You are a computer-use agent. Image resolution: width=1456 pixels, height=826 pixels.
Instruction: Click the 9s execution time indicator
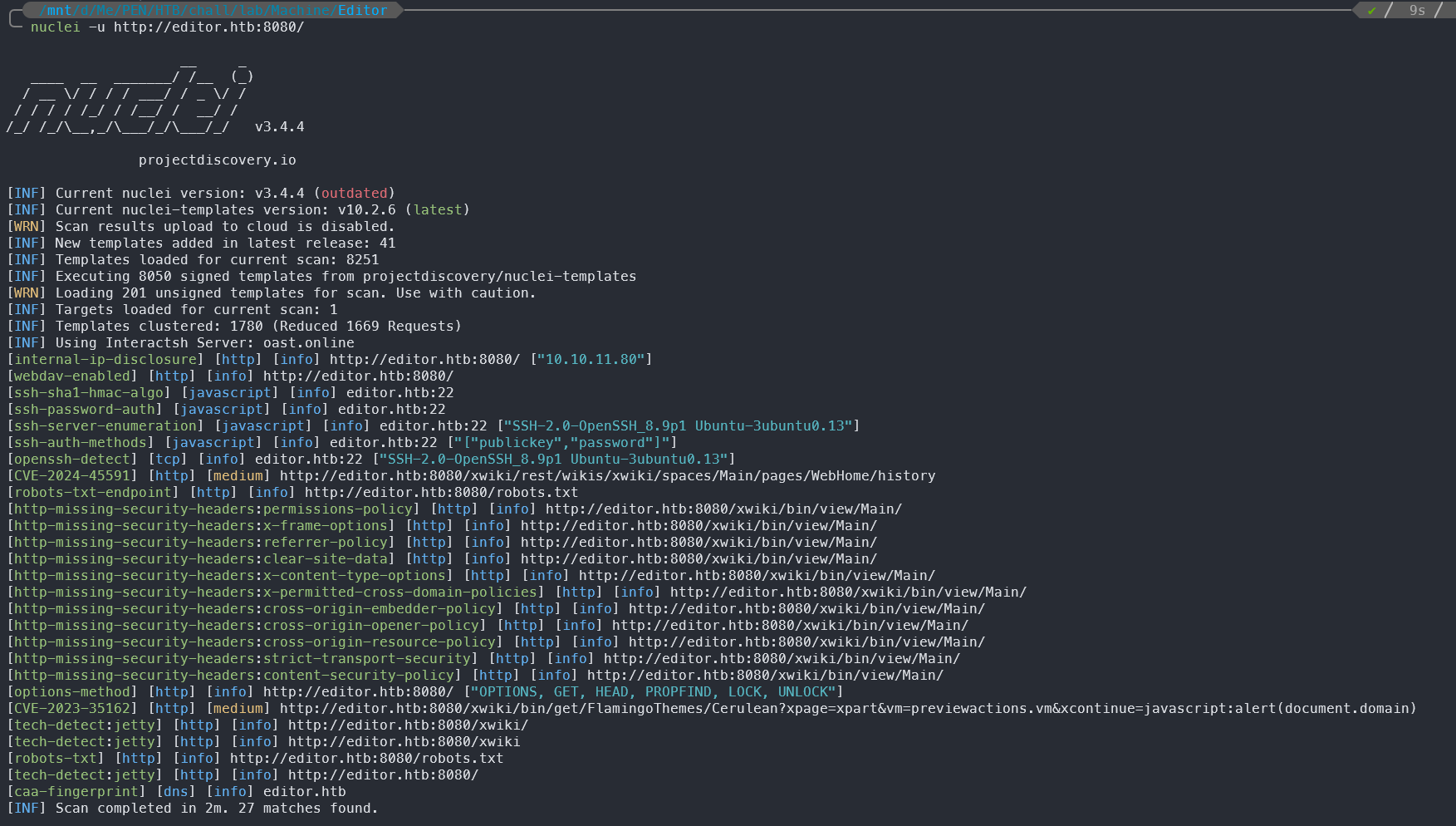(1417, 11)
